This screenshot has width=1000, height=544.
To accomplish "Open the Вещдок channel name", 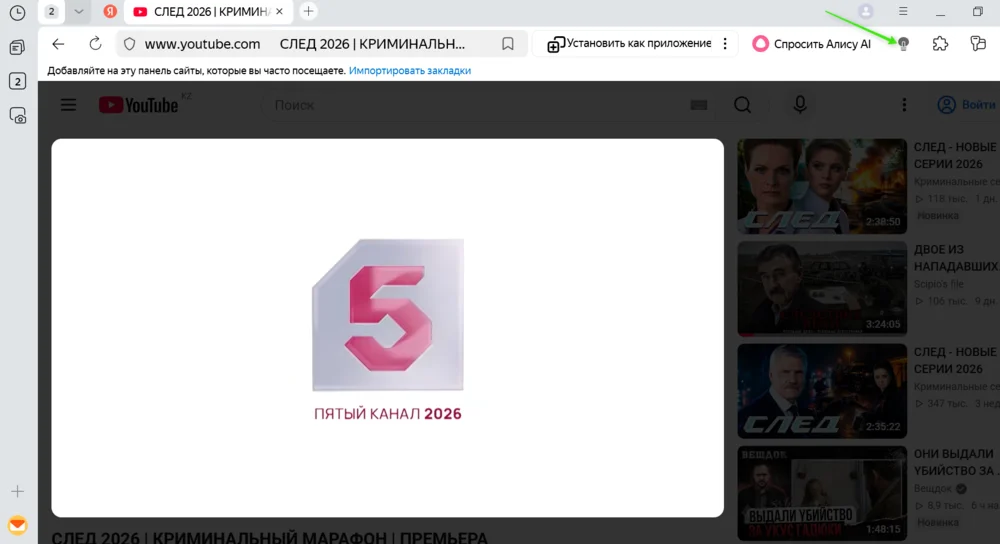I will click(x=932, y=489).
